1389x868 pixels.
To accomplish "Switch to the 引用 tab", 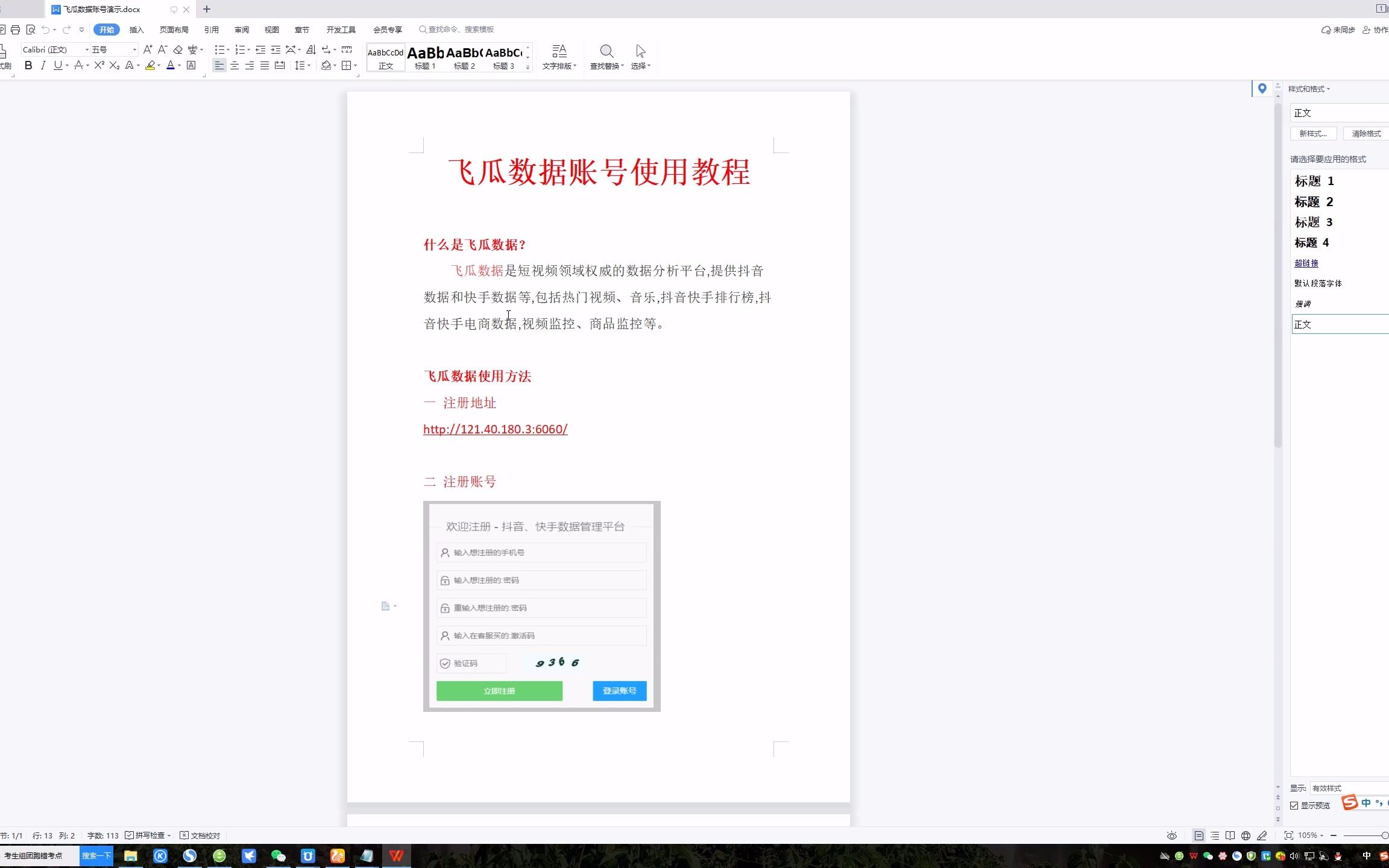I will [211, 30].
